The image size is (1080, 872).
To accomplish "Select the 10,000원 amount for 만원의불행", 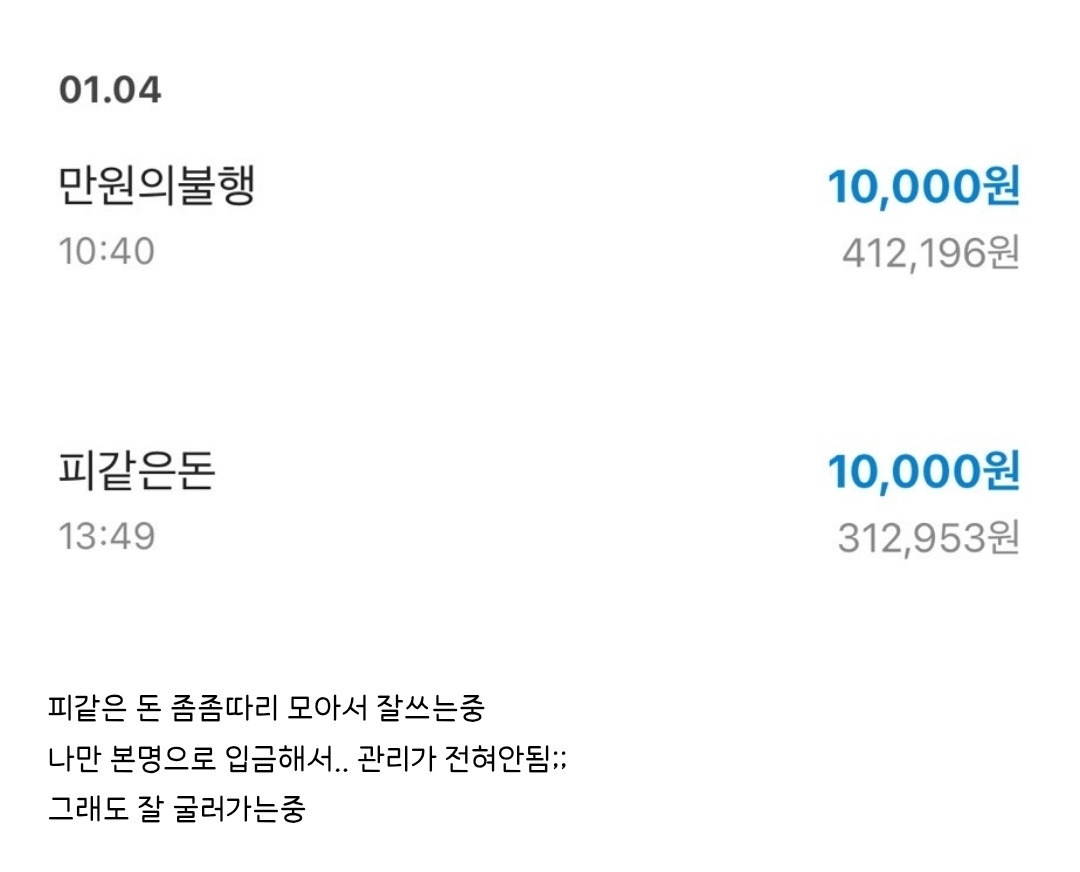I will (923, 187).
